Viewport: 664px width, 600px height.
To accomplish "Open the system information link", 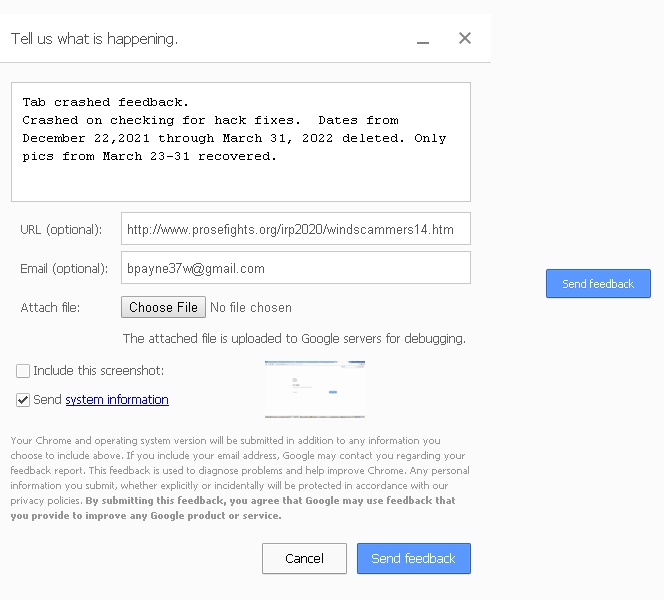I will tap(117, 399).
